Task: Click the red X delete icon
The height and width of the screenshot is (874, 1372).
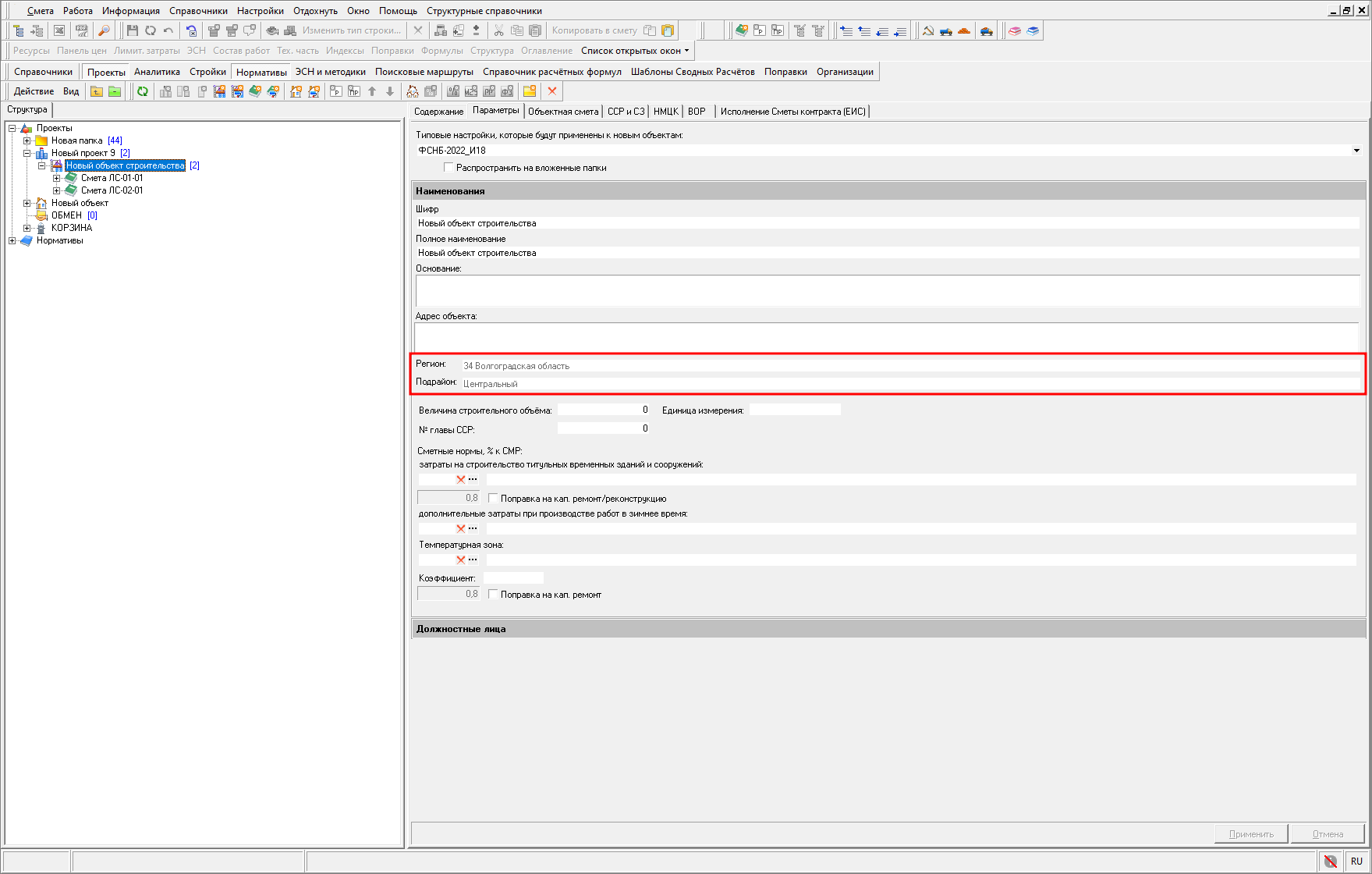Action: point(552,91)
